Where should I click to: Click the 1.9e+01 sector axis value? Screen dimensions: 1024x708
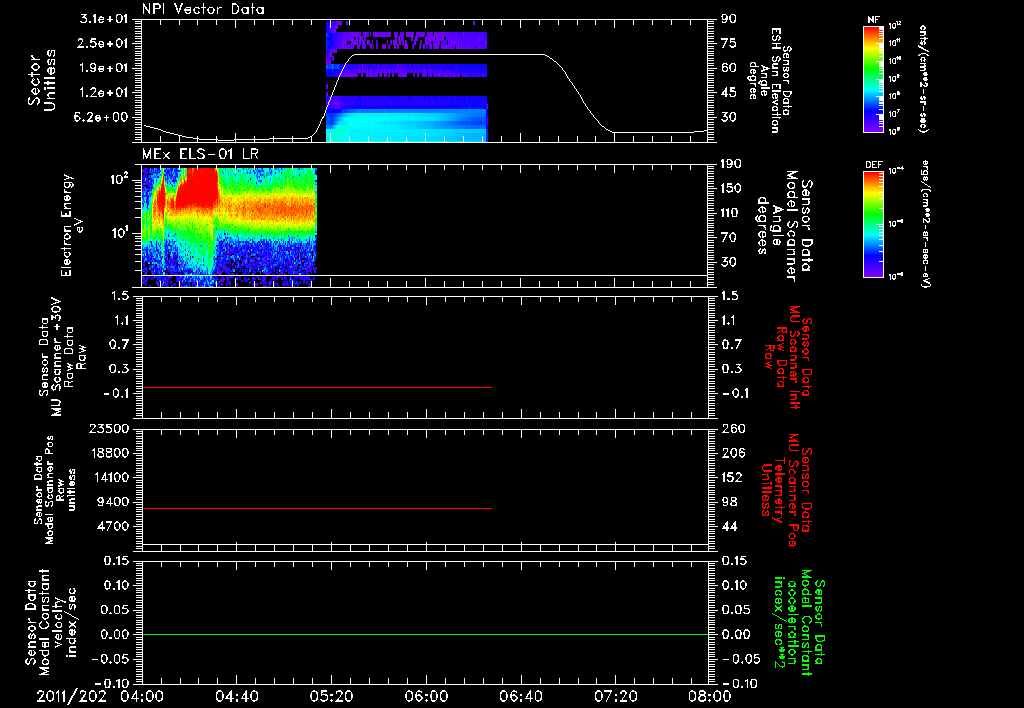(x=104, y=68)
